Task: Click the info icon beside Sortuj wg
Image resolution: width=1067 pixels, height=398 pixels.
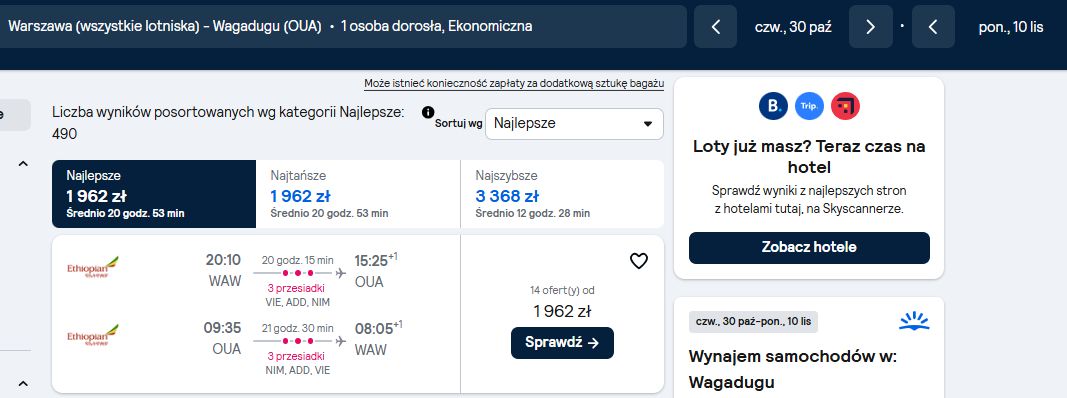Action: coord(427,112)
